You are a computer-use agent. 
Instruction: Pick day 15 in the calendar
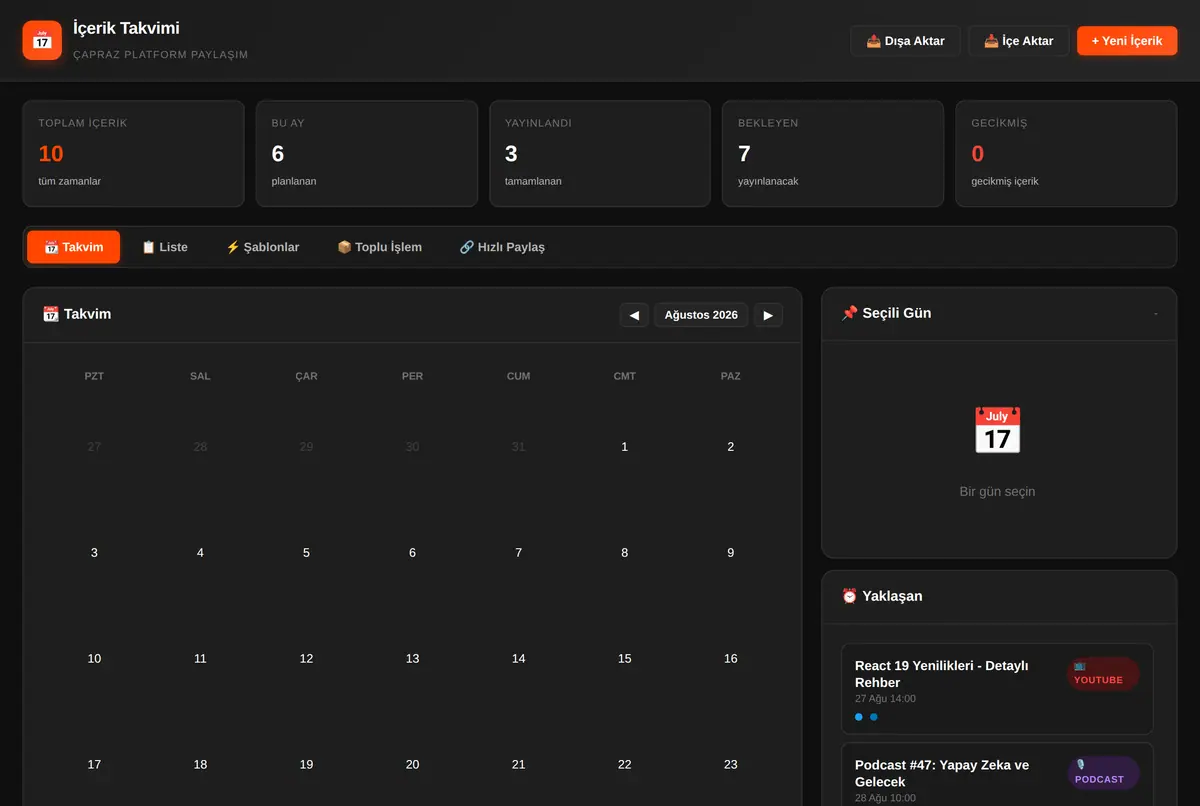[x=625, y=659]
